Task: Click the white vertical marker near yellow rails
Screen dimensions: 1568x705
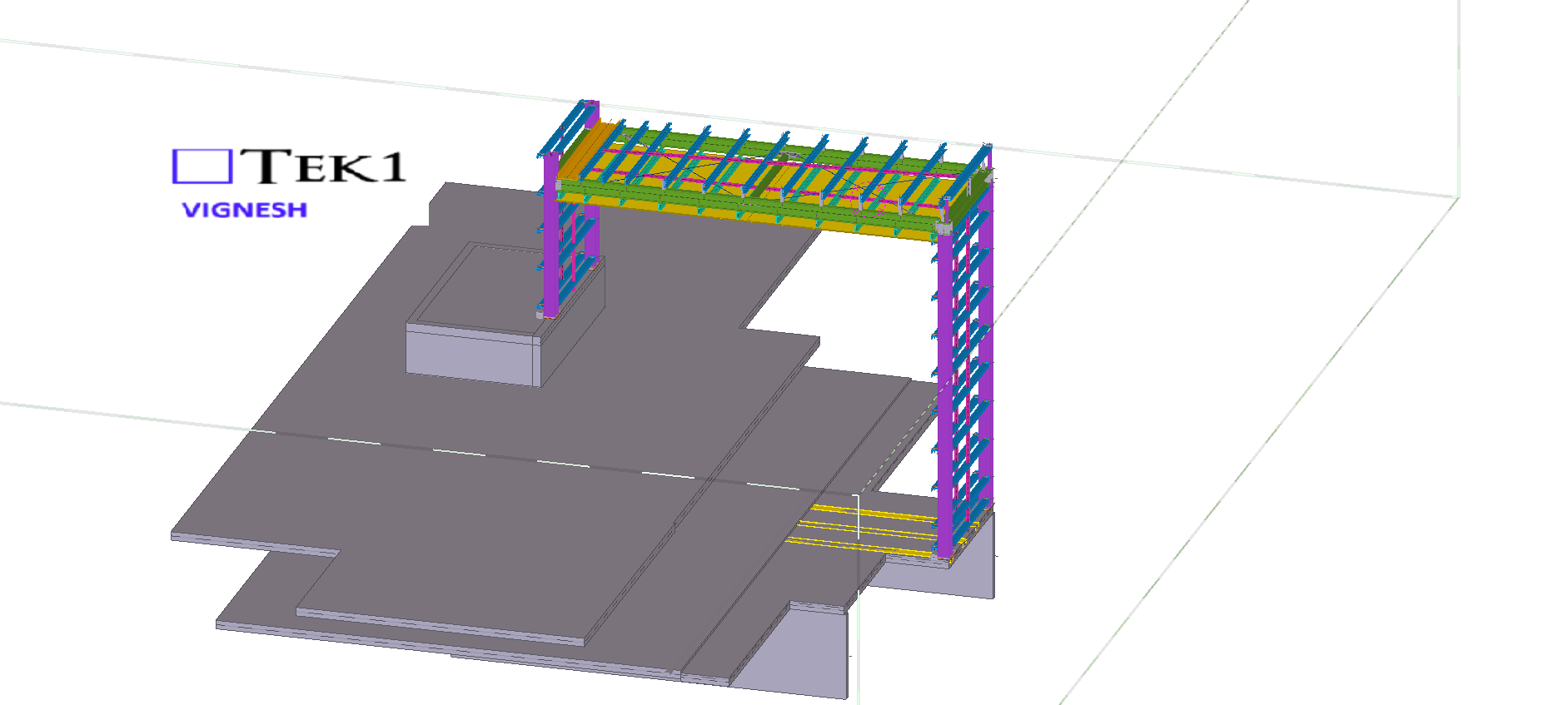Action: click(x=858, y=516)
